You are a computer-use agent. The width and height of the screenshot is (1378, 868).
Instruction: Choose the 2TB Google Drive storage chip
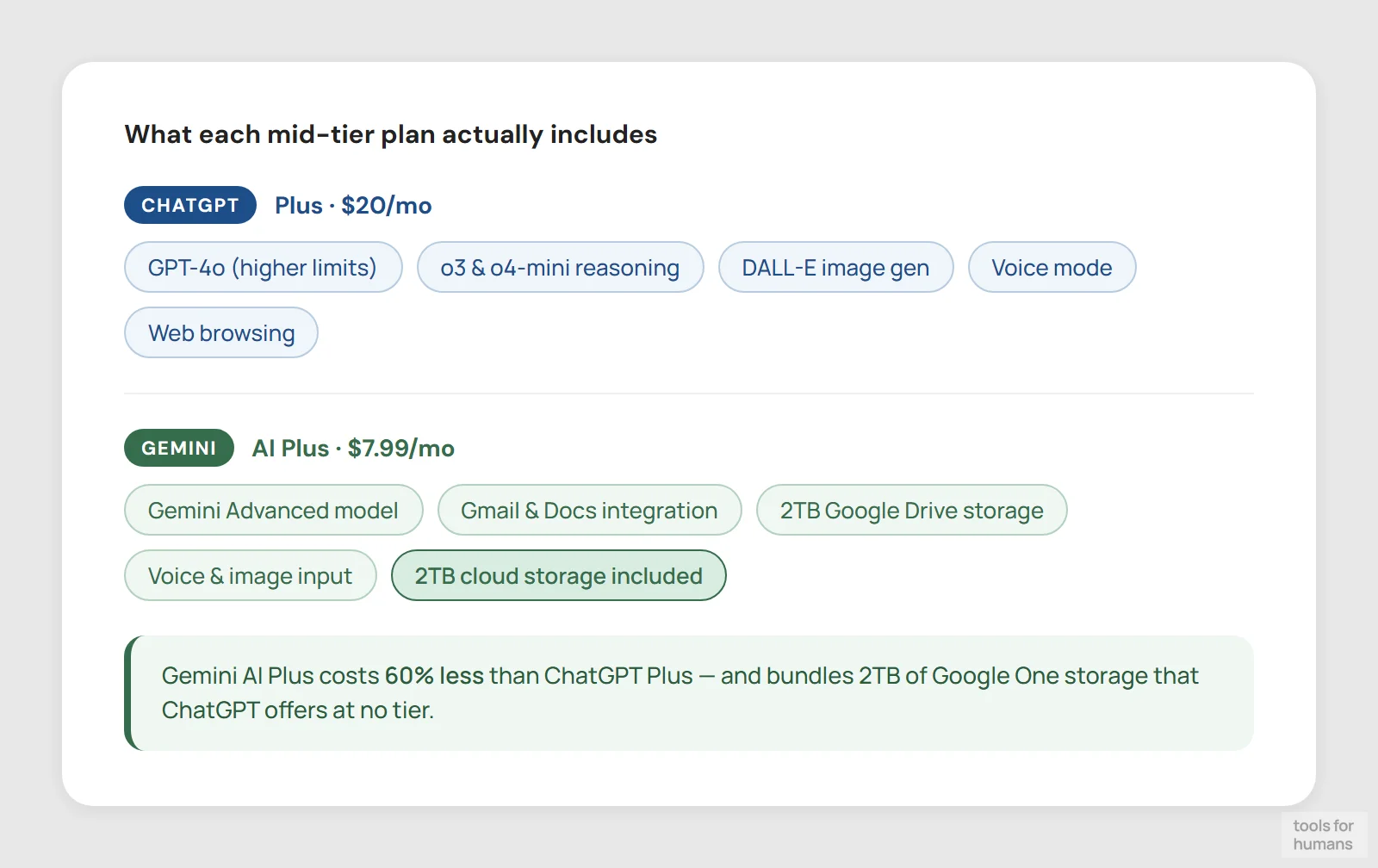pyautogui.click(x=911, y=511)
